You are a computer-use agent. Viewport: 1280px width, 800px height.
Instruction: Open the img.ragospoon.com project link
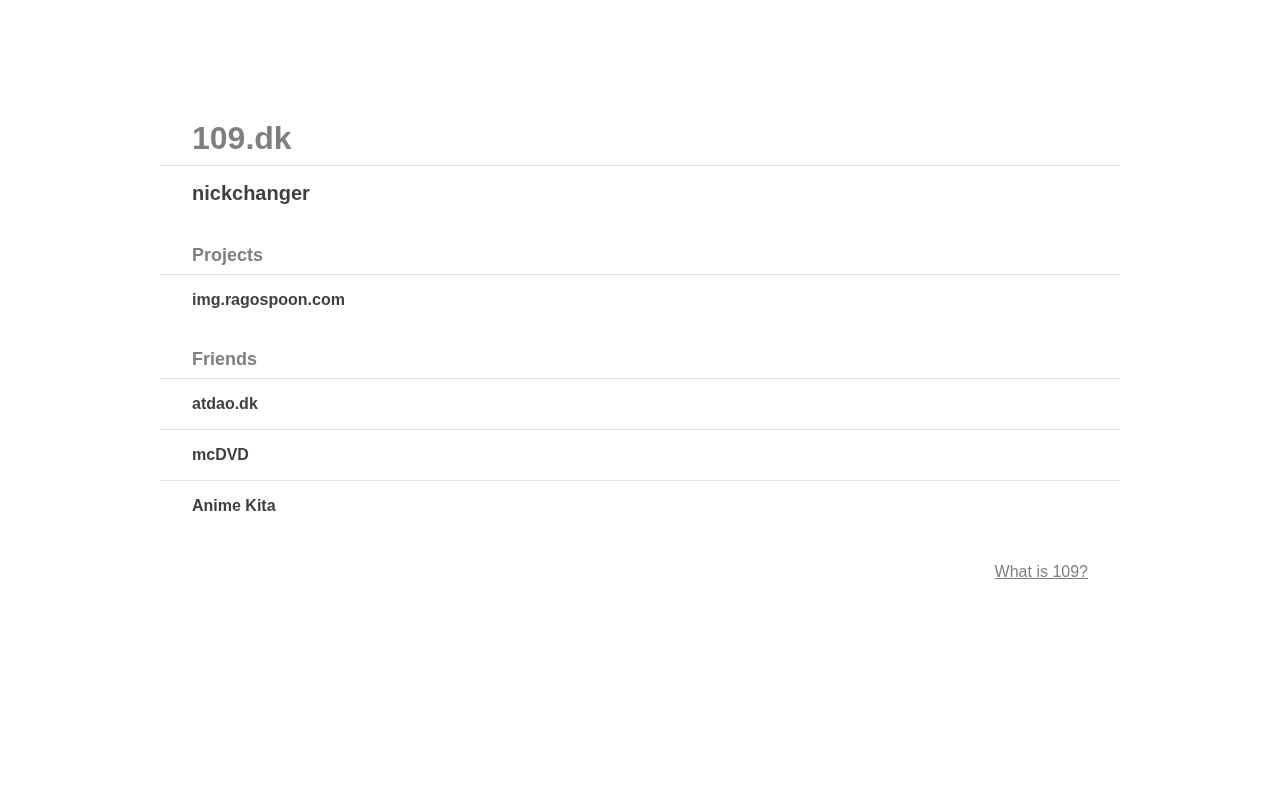click(x=268, y=299)
